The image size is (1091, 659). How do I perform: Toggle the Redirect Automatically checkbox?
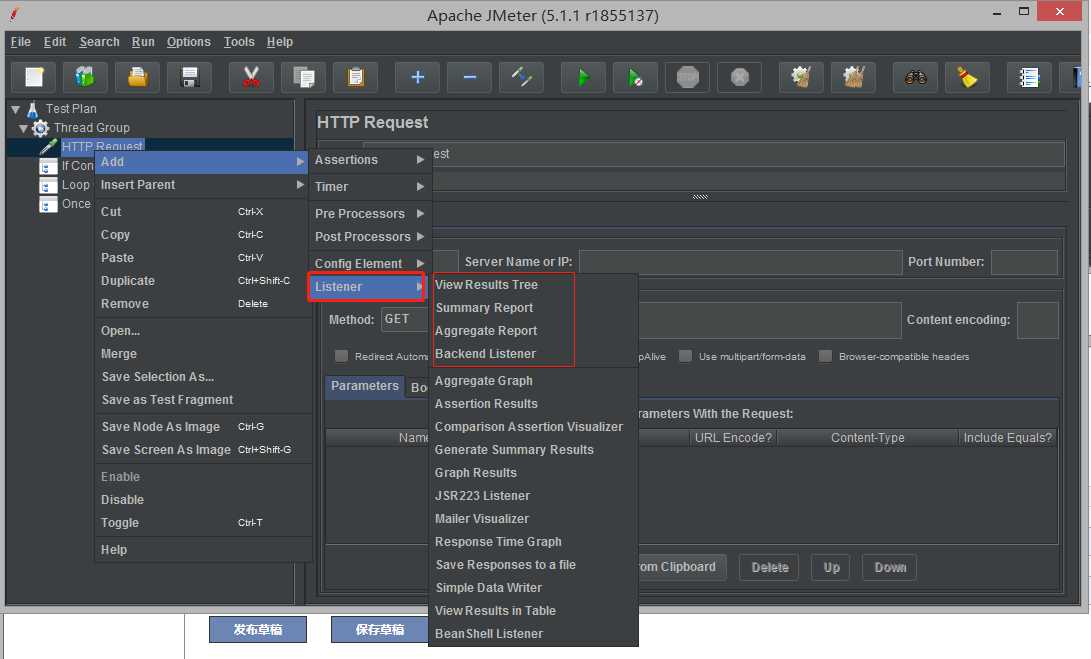coord(341,356)
